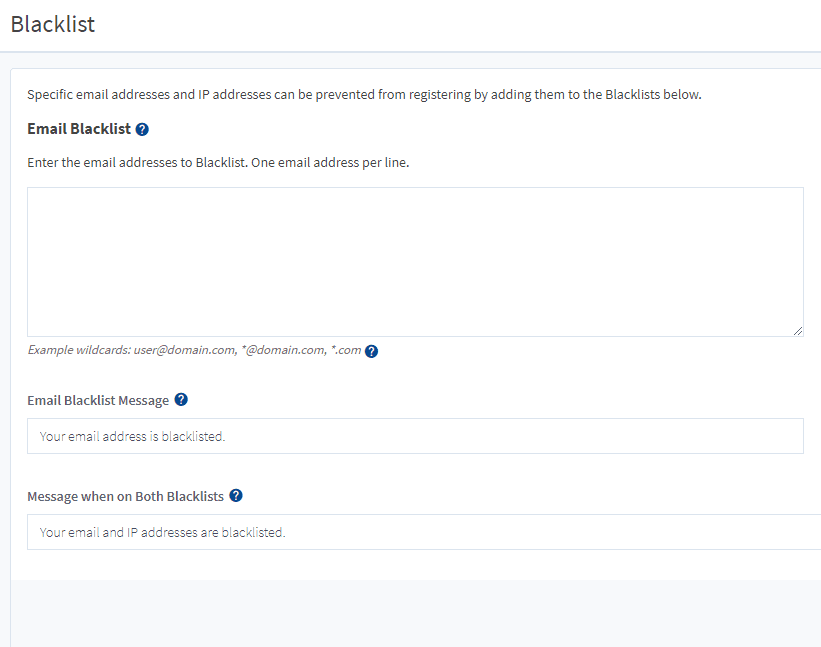Open help tooltip next to example wildcards
Screen dimensions: 821x647
371,351
